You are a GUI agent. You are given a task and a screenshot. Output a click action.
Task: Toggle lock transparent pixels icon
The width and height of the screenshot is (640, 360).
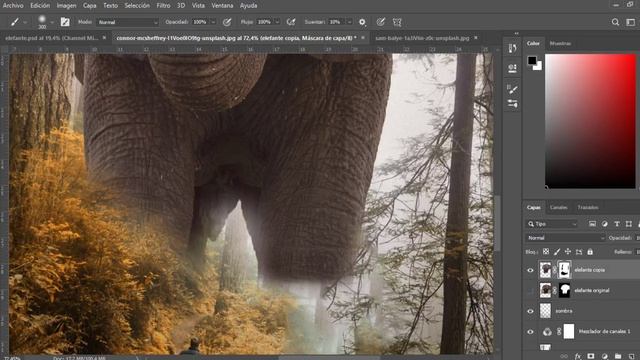pyautogui.click(x=546, y=252)
